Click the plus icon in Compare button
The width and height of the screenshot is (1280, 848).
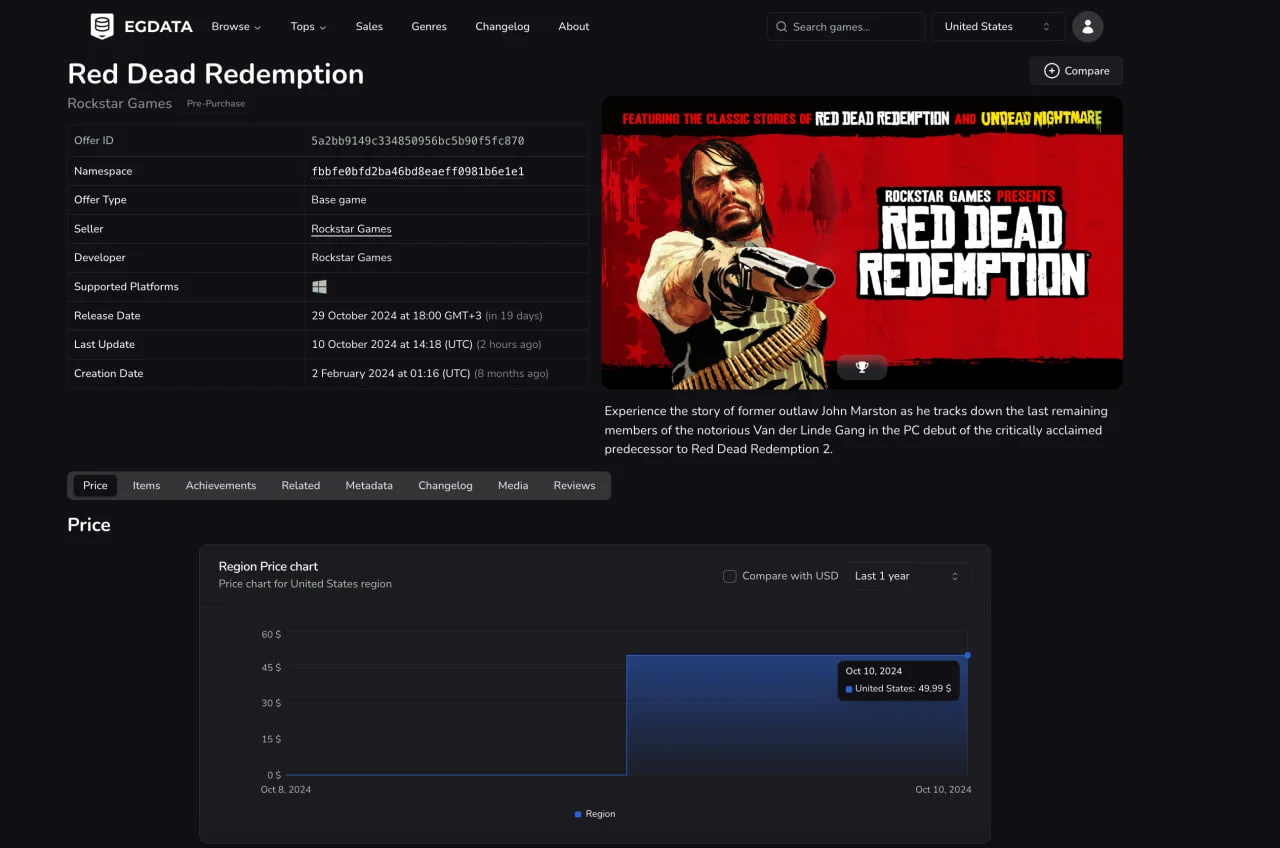[1051, 71]
